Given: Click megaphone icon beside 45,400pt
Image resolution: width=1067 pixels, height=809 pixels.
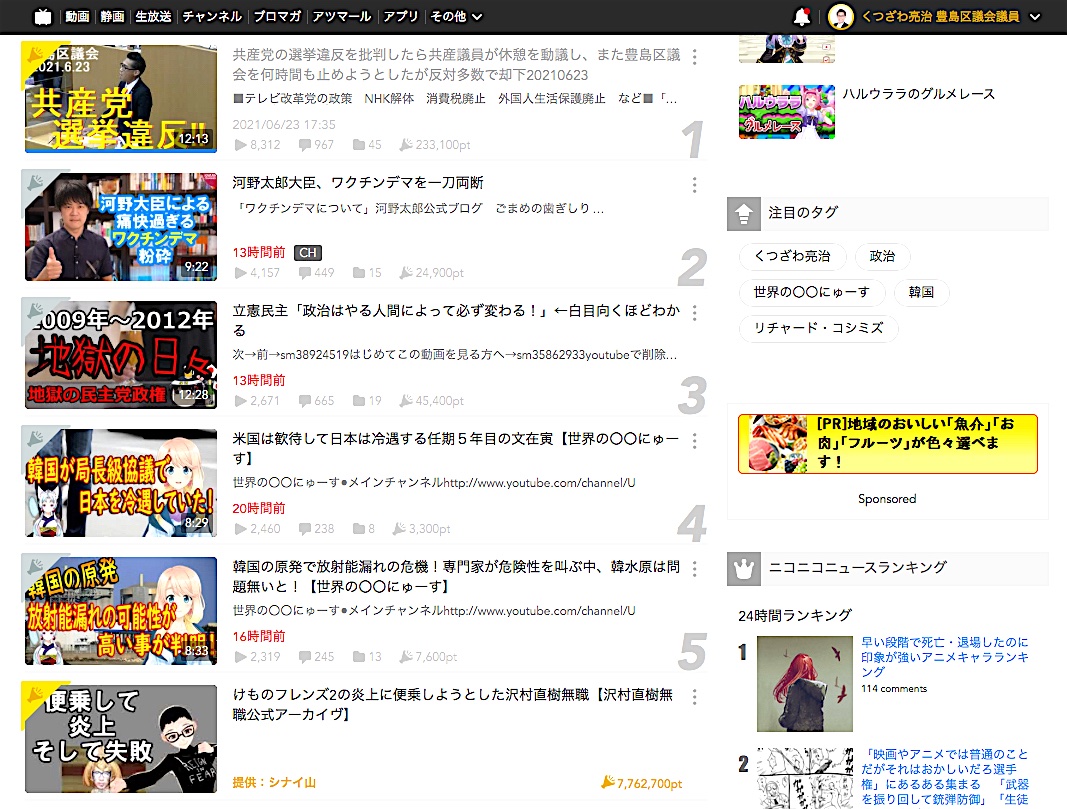Looking at the screenshot, I should (x=406, y=400).
